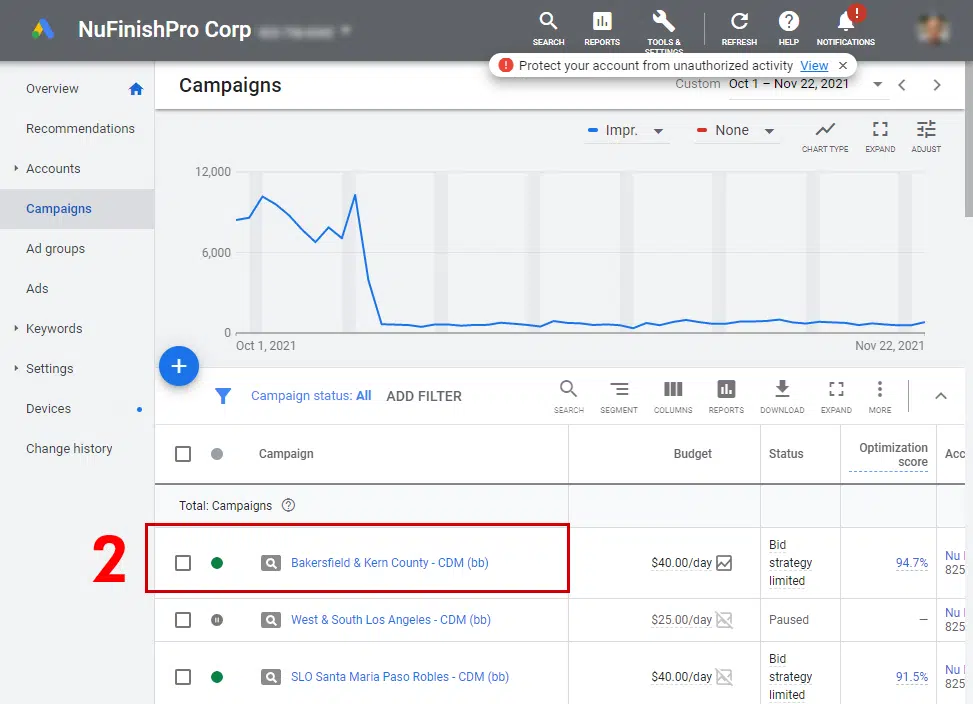Open the Impr. metric dropdown
The image size is (973, 704).
pos(626,130)
